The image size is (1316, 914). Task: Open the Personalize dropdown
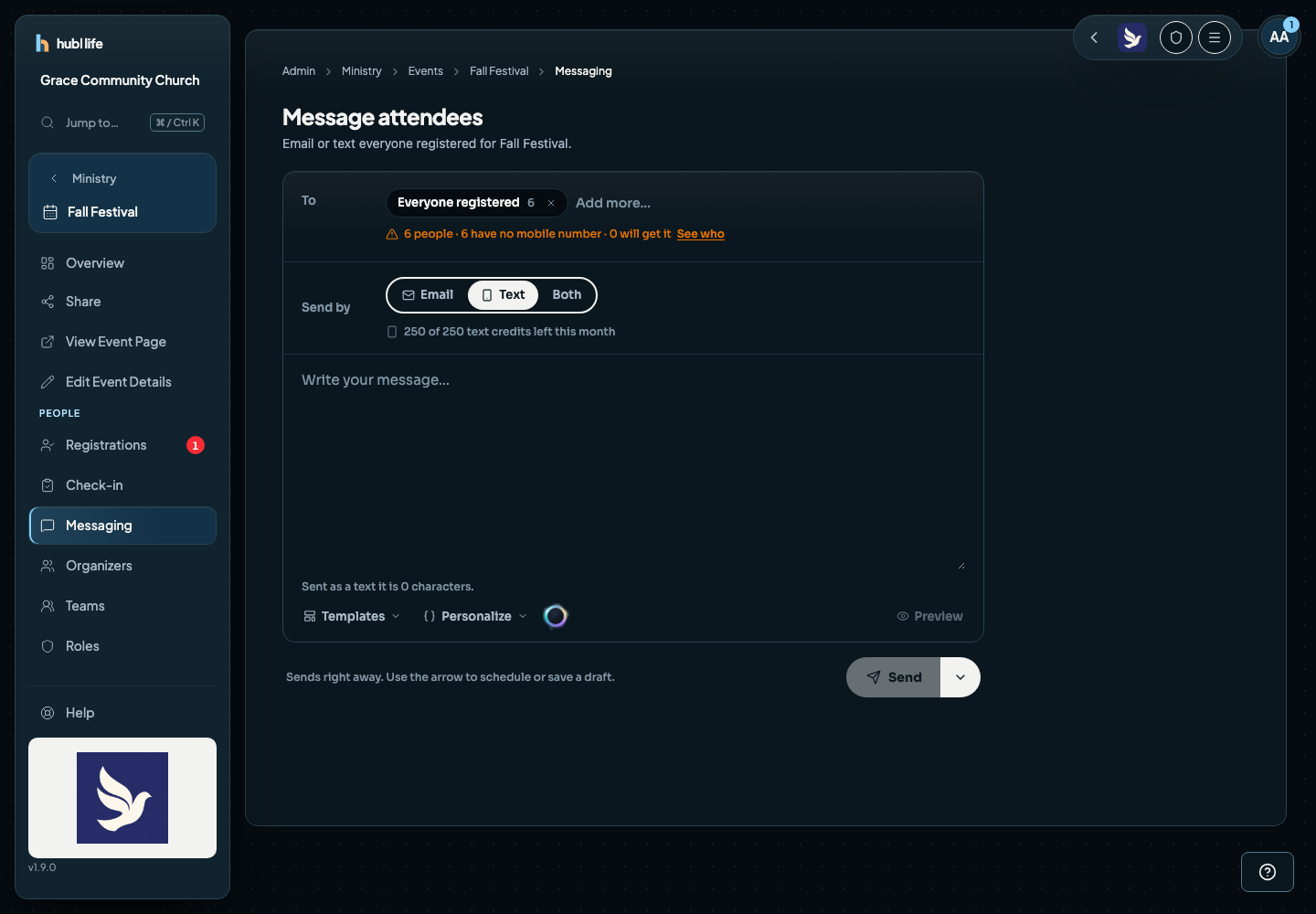pyautogui.click(x=475, y=616)
